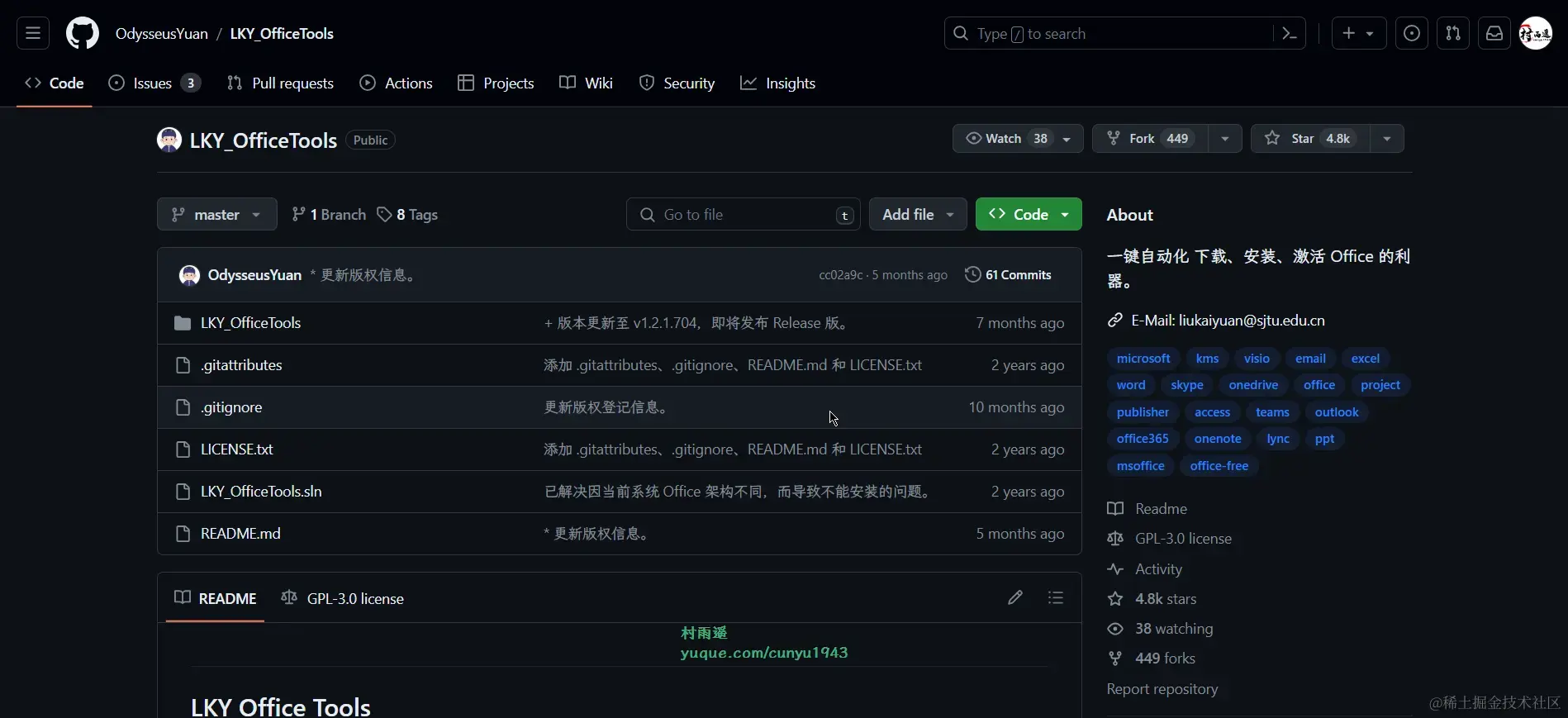
Task: Select the kms topic tag
Action: [x=1207, y=359]
